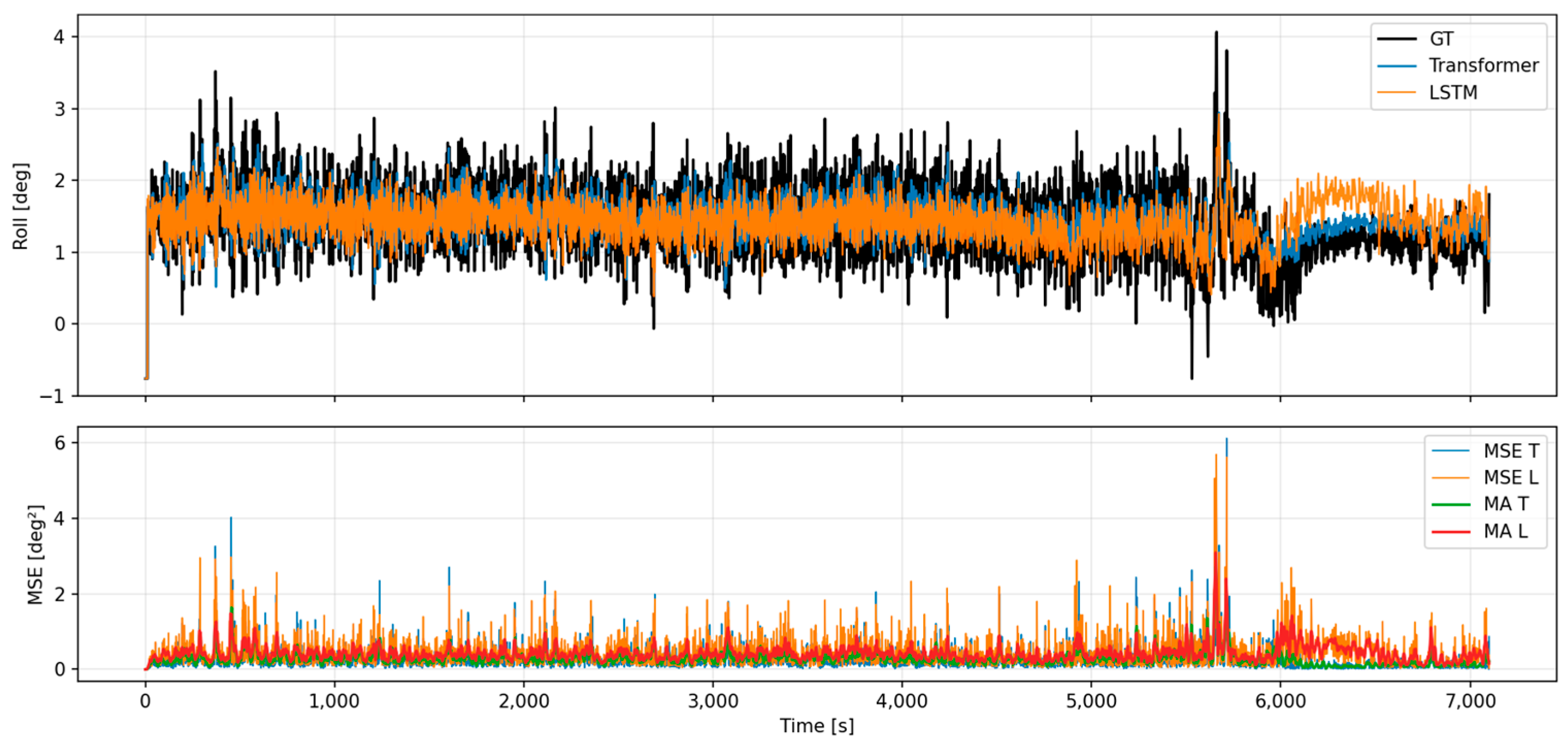Click the LSTM legend label
This screenshot has width=1568, height=744.
[x=1453, y=92]
